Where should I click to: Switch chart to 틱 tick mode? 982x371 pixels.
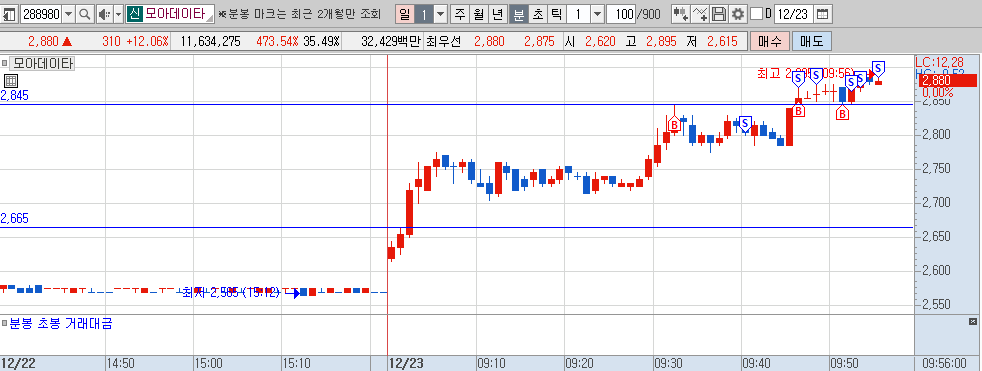pyautogui.click(x=556, y=14)
